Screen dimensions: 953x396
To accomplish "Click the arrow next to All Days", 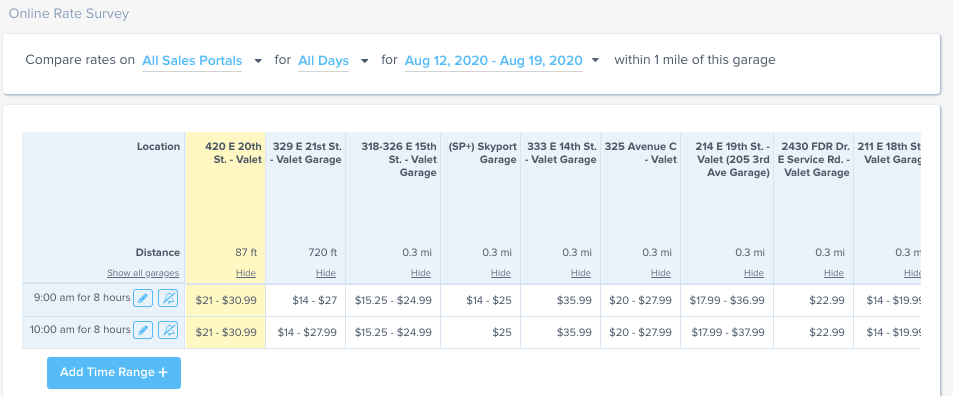I will (364, 61).
